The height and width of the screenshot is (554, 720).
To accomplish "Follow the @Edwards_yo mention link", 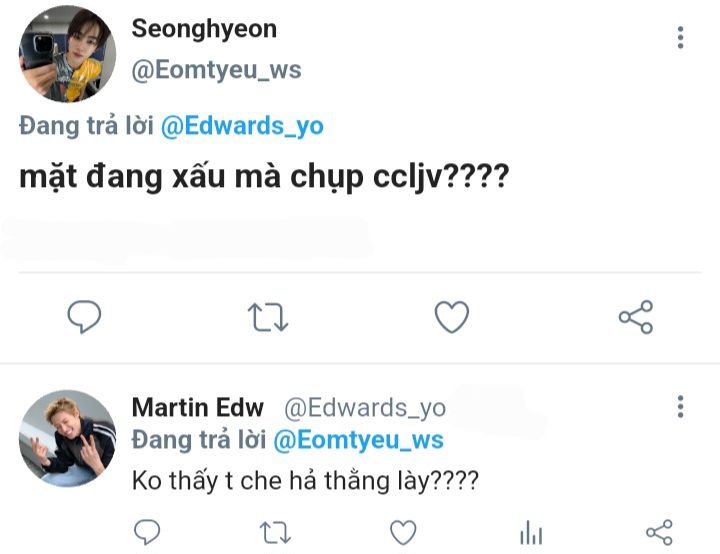I will (242, 126).
